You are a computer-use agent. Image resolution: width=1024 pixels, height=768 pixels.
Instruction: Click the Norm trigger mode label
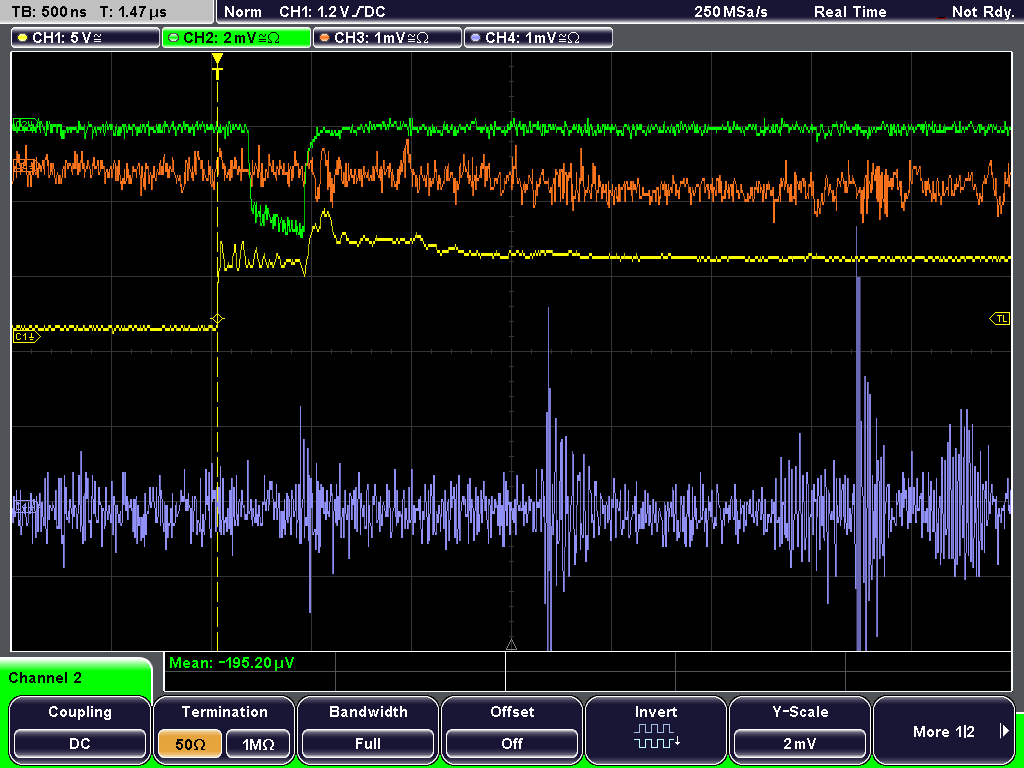pos(242,12)
